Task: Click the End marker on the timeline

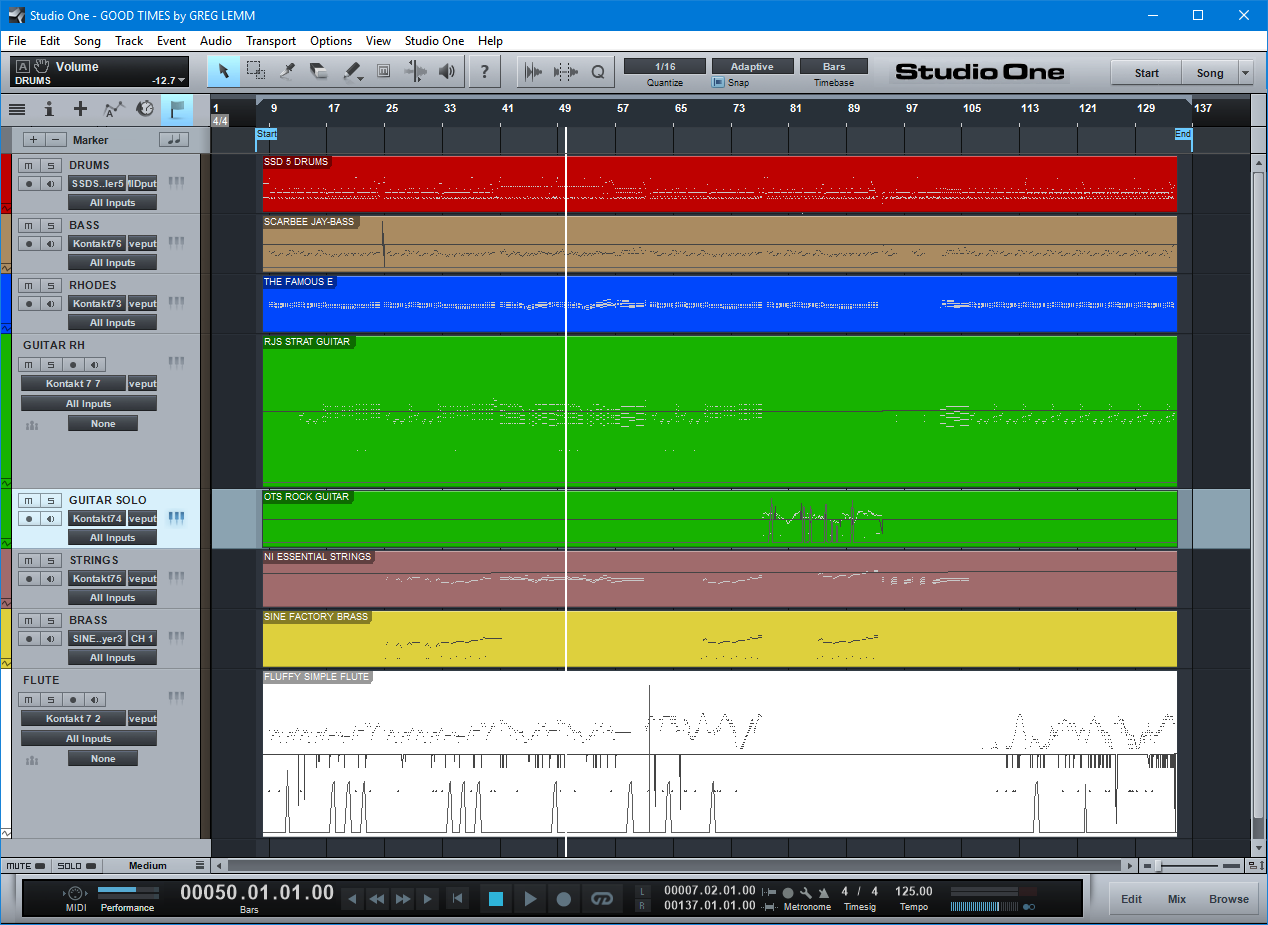Action: pyautogui.click(x=1183, y=134)
